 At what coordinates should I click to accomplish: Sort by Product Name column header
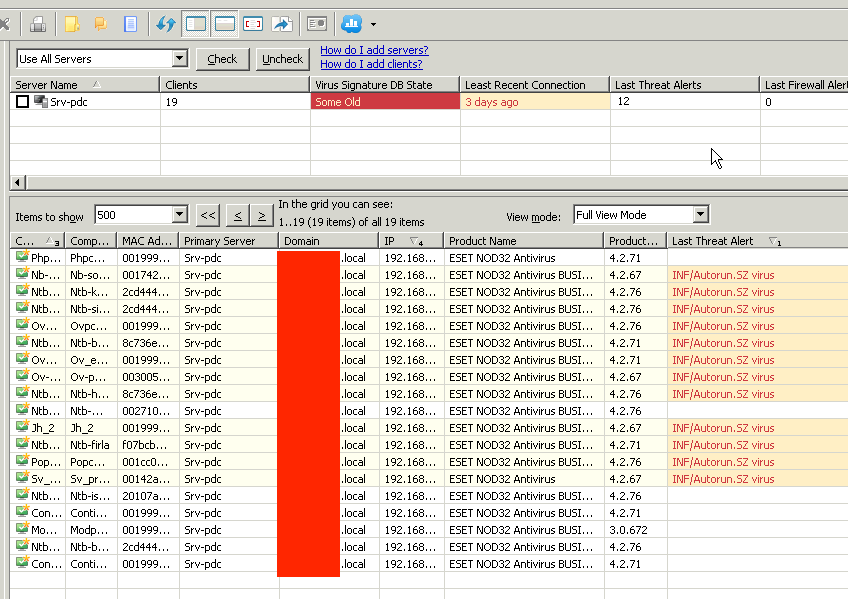point(524,241)
